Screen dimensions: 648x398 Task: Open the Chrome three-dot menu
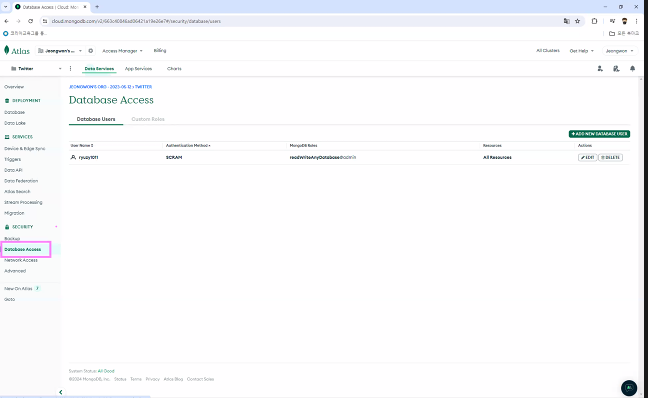point(636,21)
